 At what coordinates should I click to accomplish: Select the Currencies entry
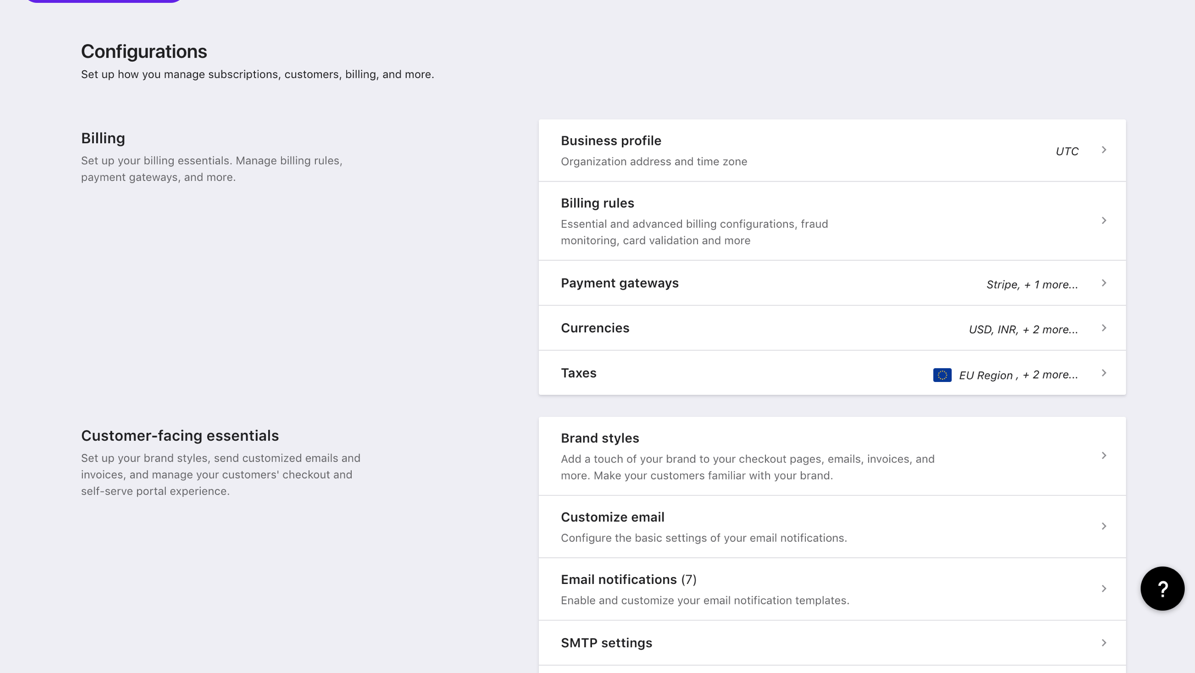[595, 328]
